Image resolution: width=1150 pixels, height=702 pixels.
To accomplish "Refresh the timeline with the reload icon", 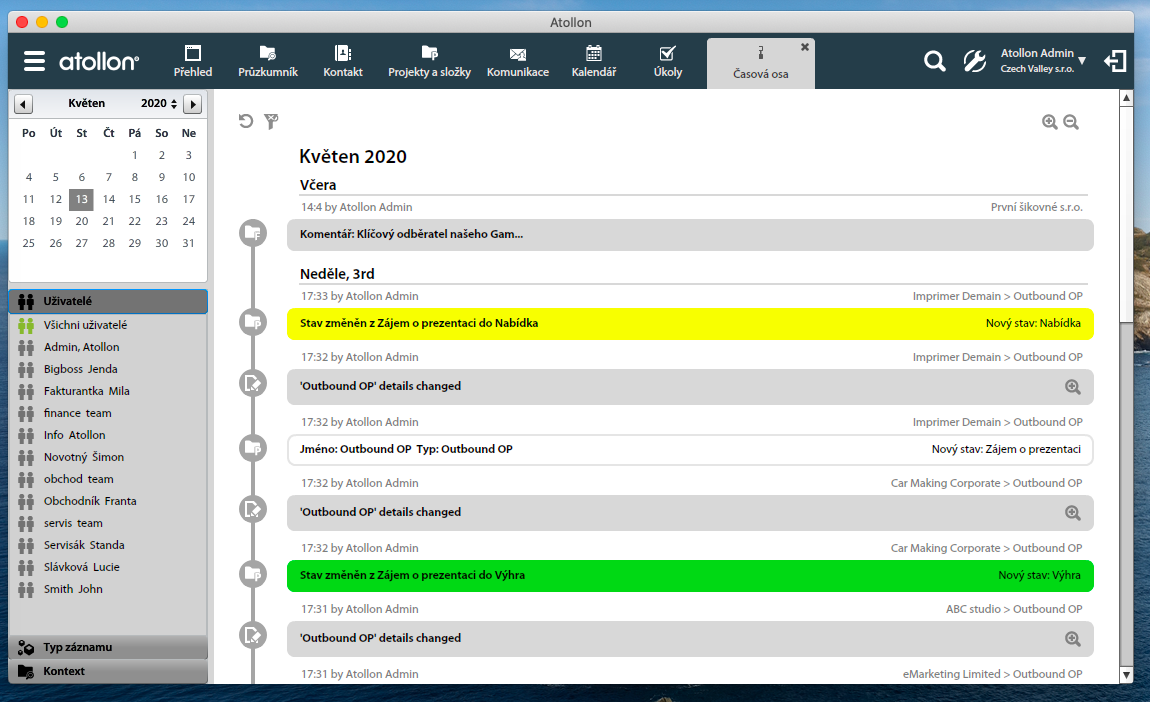I will coord(246,122).
